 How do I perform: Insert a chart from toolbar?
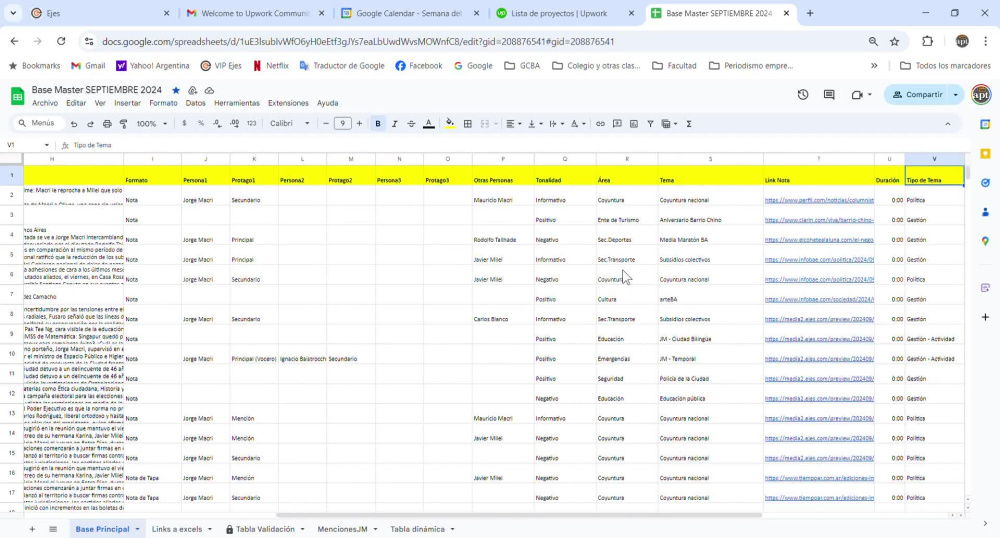pyautogui.click(x=634, y=124)
